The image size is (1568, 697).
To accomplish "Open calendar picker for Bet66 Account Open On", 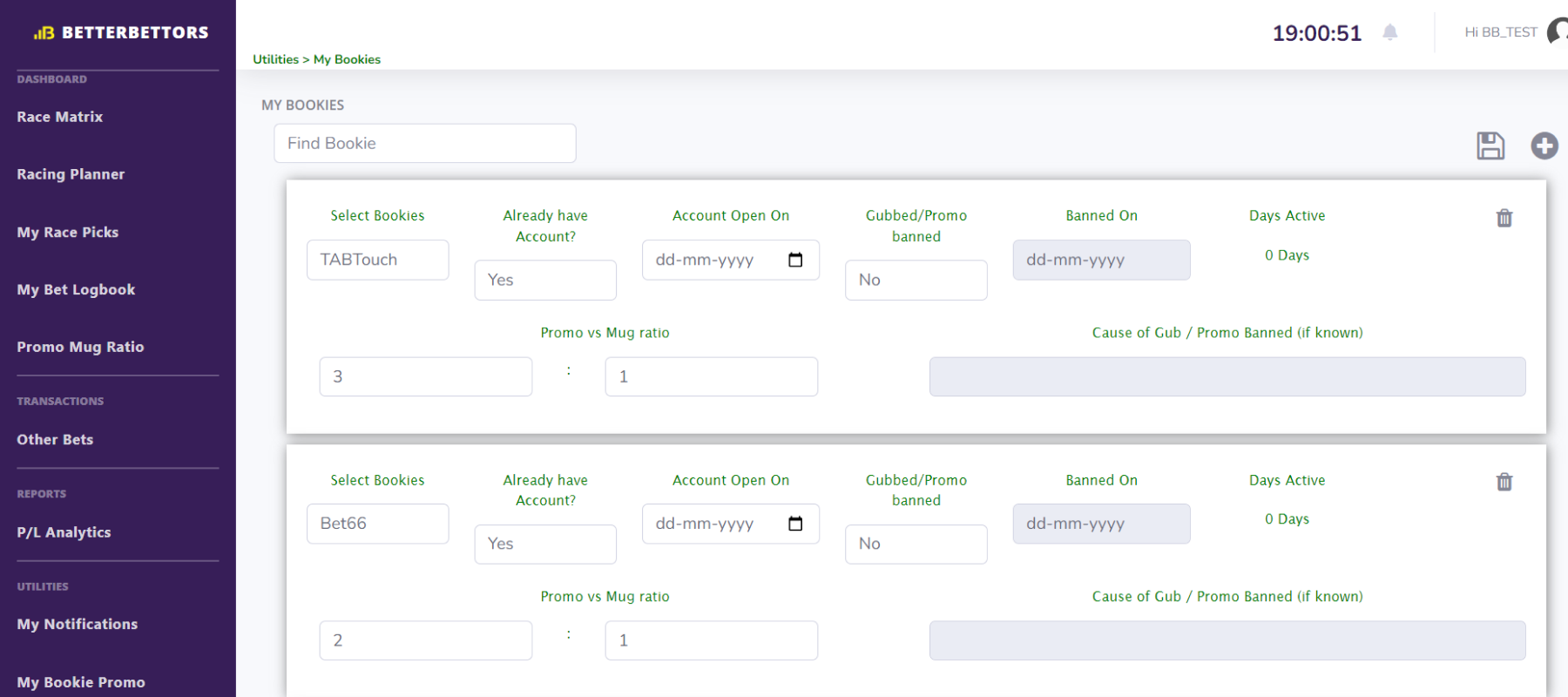I will 794,524.
